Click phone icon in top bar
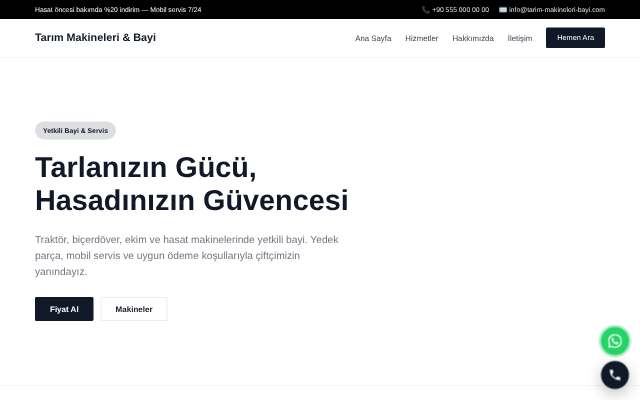The width and height of the screenshot is (640, 400). click(x=425, y=10)
